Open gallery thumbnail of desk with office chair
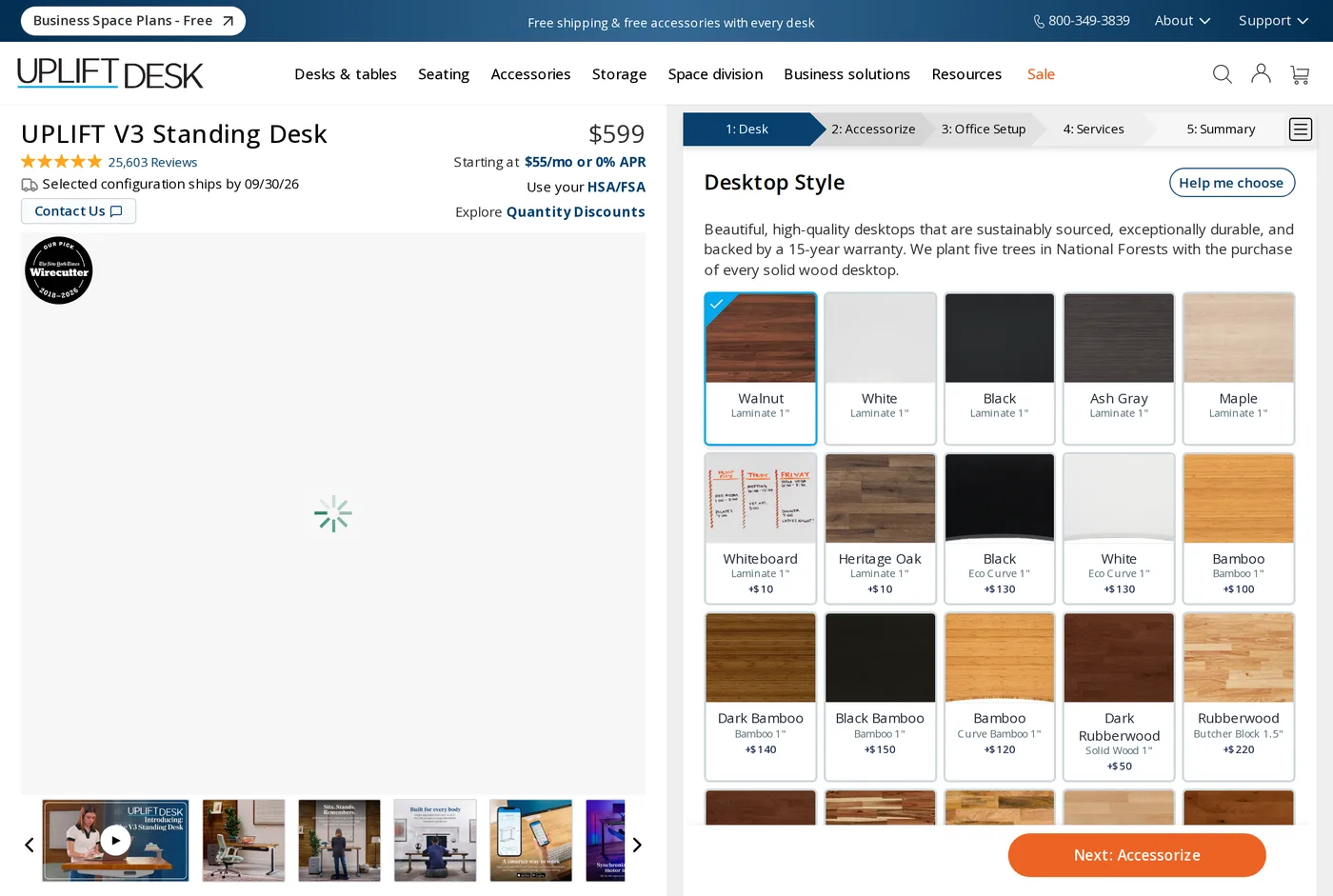Viewport: 1333px width, 896px height. (x=244, y=841)
